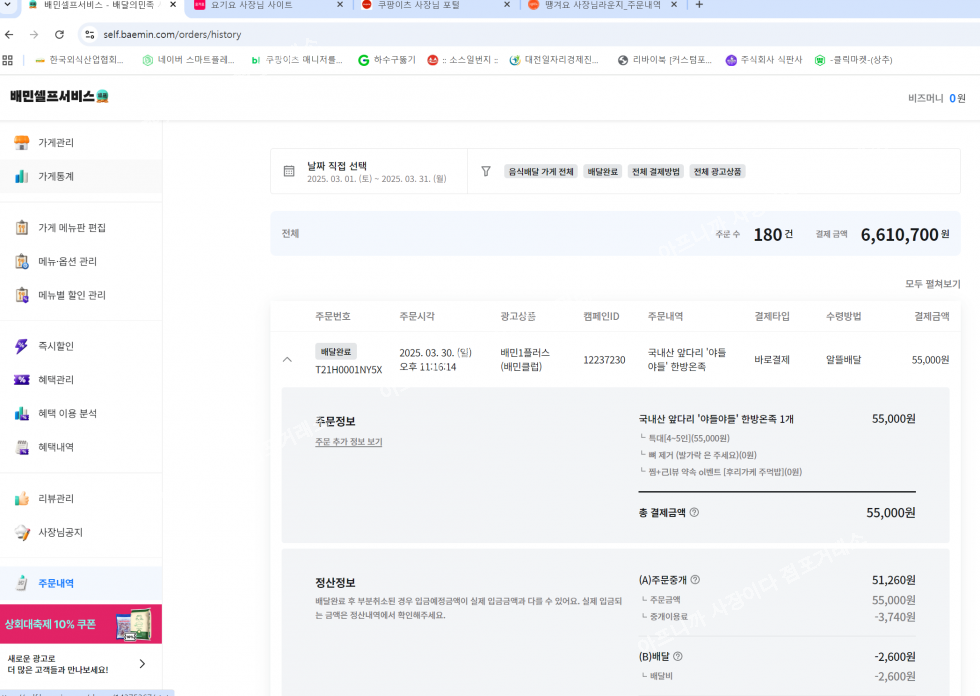Open 리뷰관리 from the sidebar

(55, 499)
